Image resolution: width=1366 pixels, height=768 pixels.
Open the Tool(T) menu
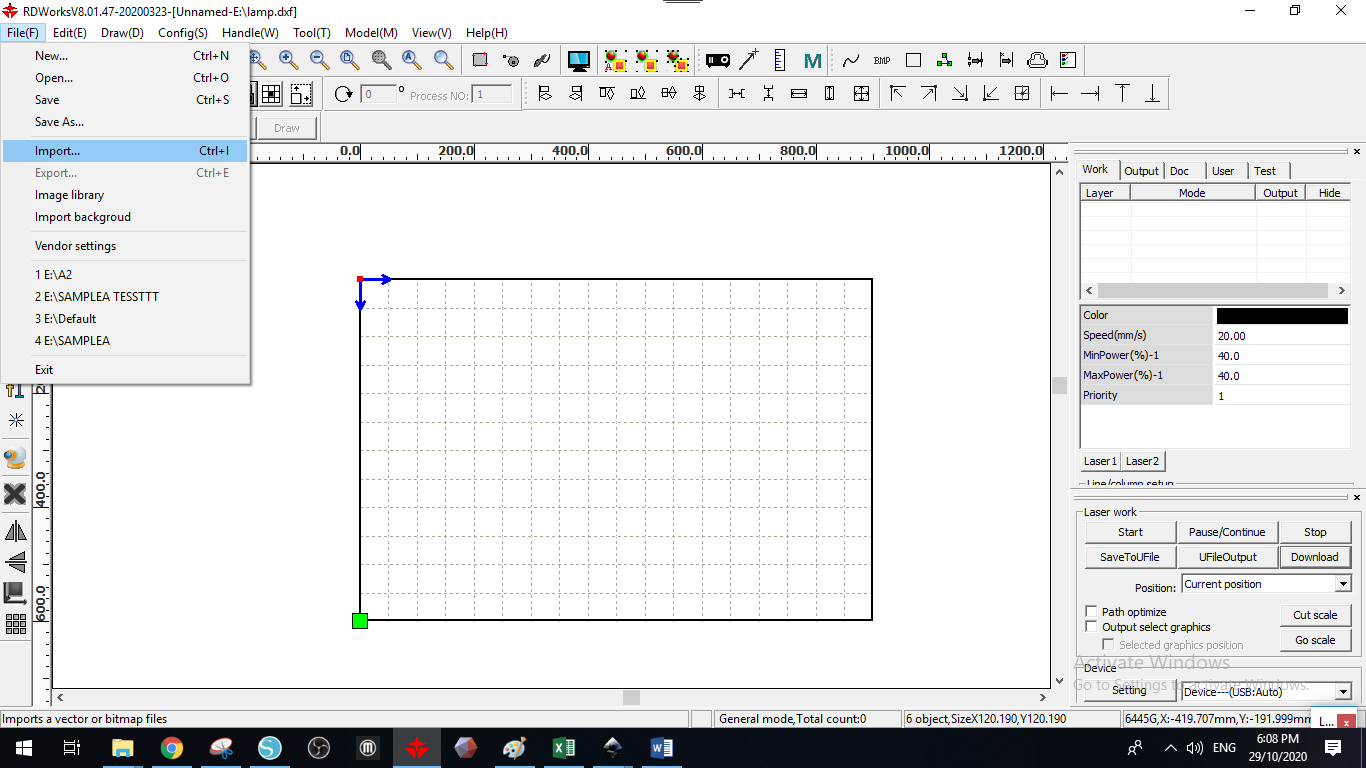[x=312, y=33]
